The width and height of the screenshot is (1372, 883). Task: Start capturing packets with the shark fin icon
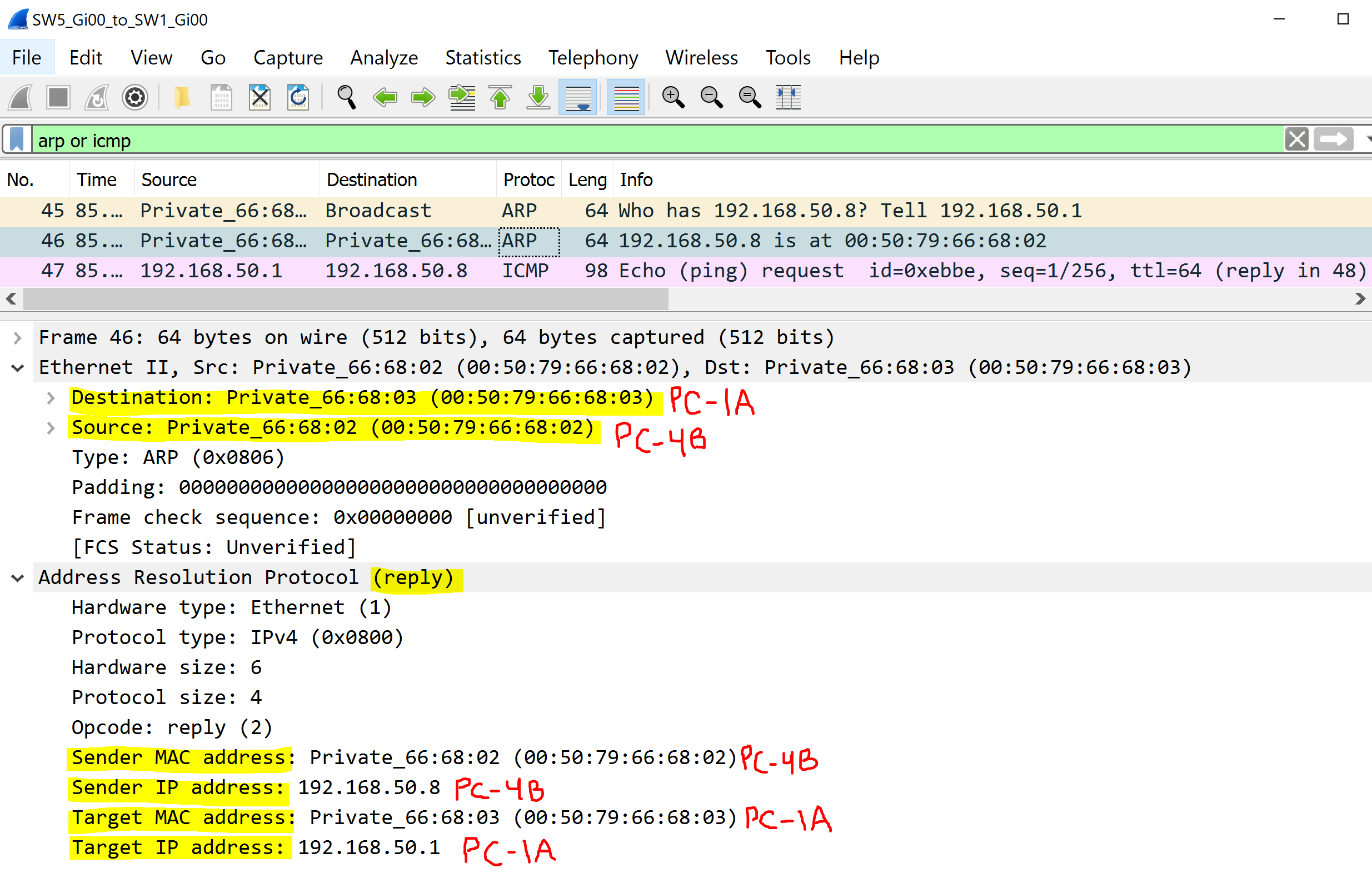[21, 97]
